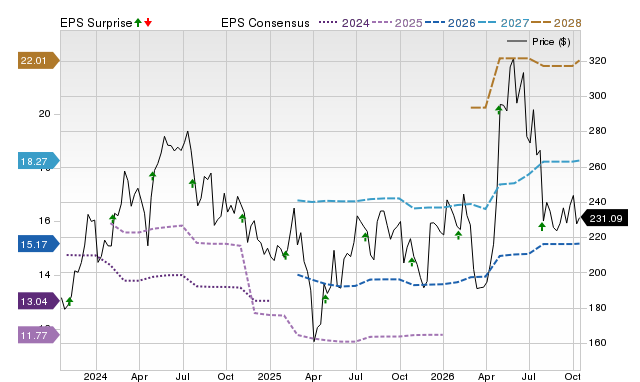Click the EPS surprise arrow just after January 2026
The image size is (640, 382).
pyautogui.click(x=458, y=235)
